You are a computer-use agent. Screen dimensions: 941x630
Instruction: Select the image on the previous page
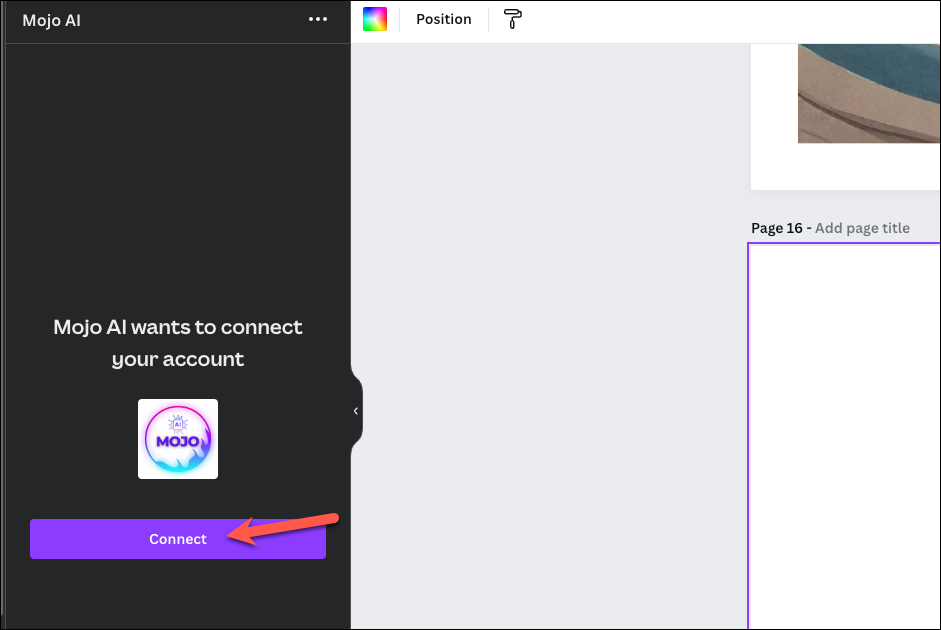(869, 93)
